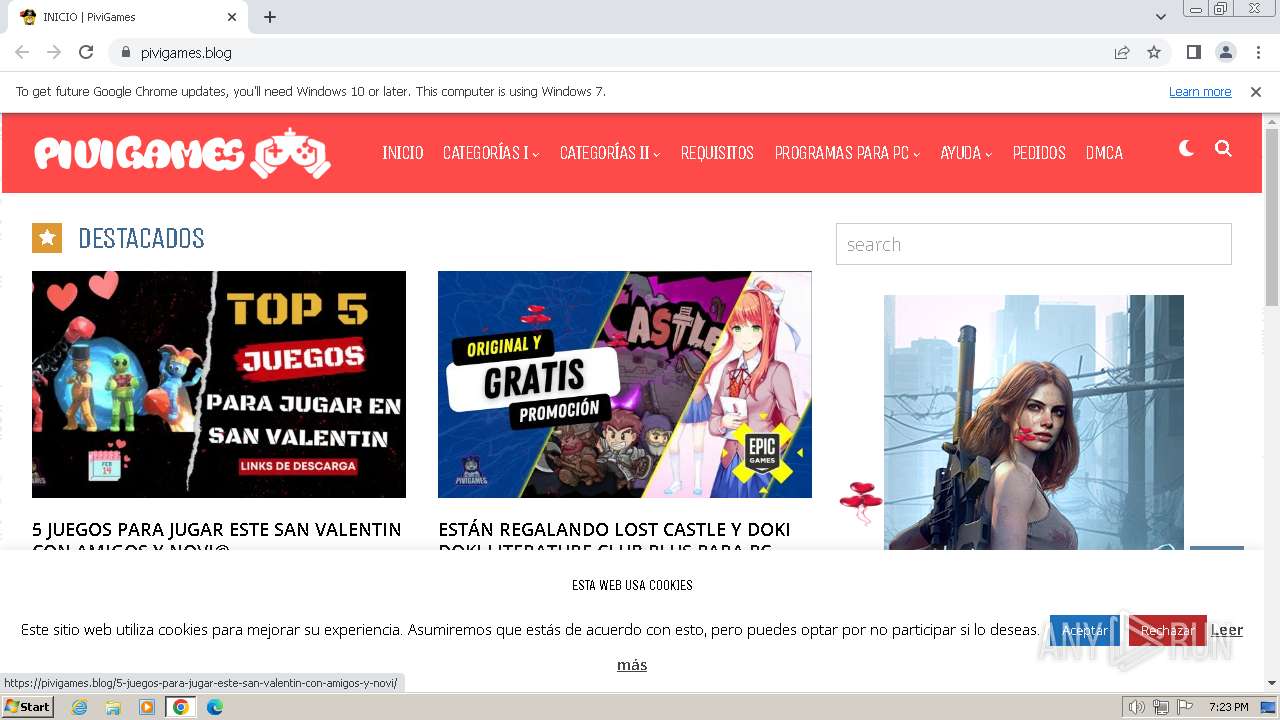Reject cookies with Rechazar button
This screenshot has width=1280, height=720.
(x=1167, y=631)
